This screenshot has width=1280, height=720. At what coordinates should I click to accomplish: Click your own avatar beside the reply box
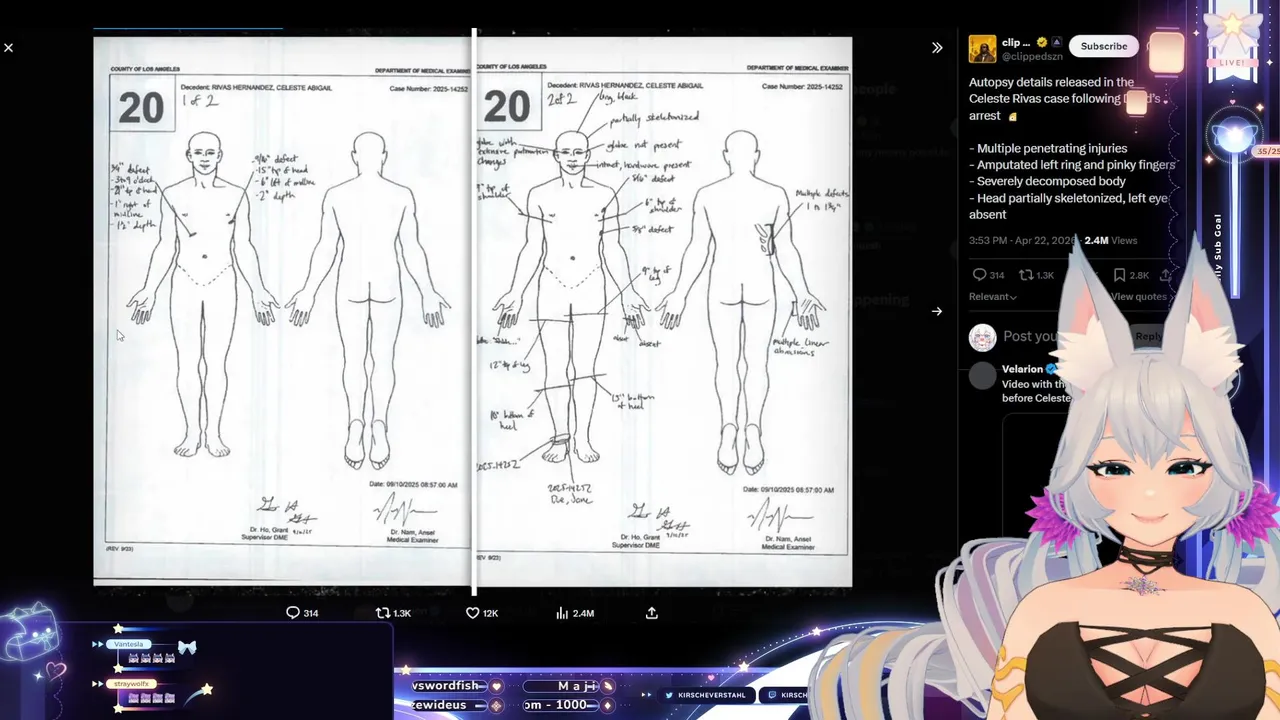point(983,337)
